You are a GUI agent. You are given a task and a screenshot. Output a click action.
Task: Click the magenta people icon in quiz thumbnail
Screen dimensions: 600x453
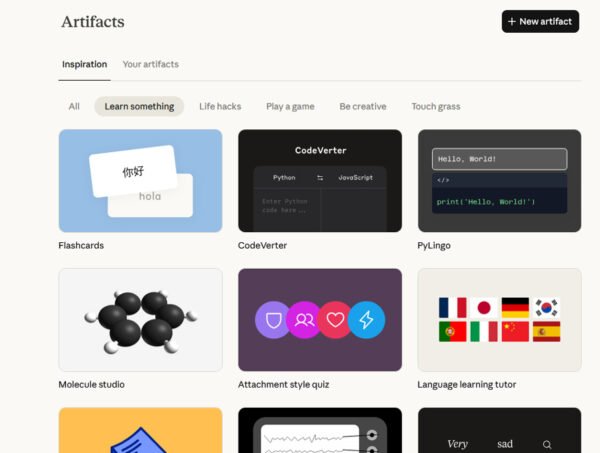pyautogui.click(x=304, y=320)
